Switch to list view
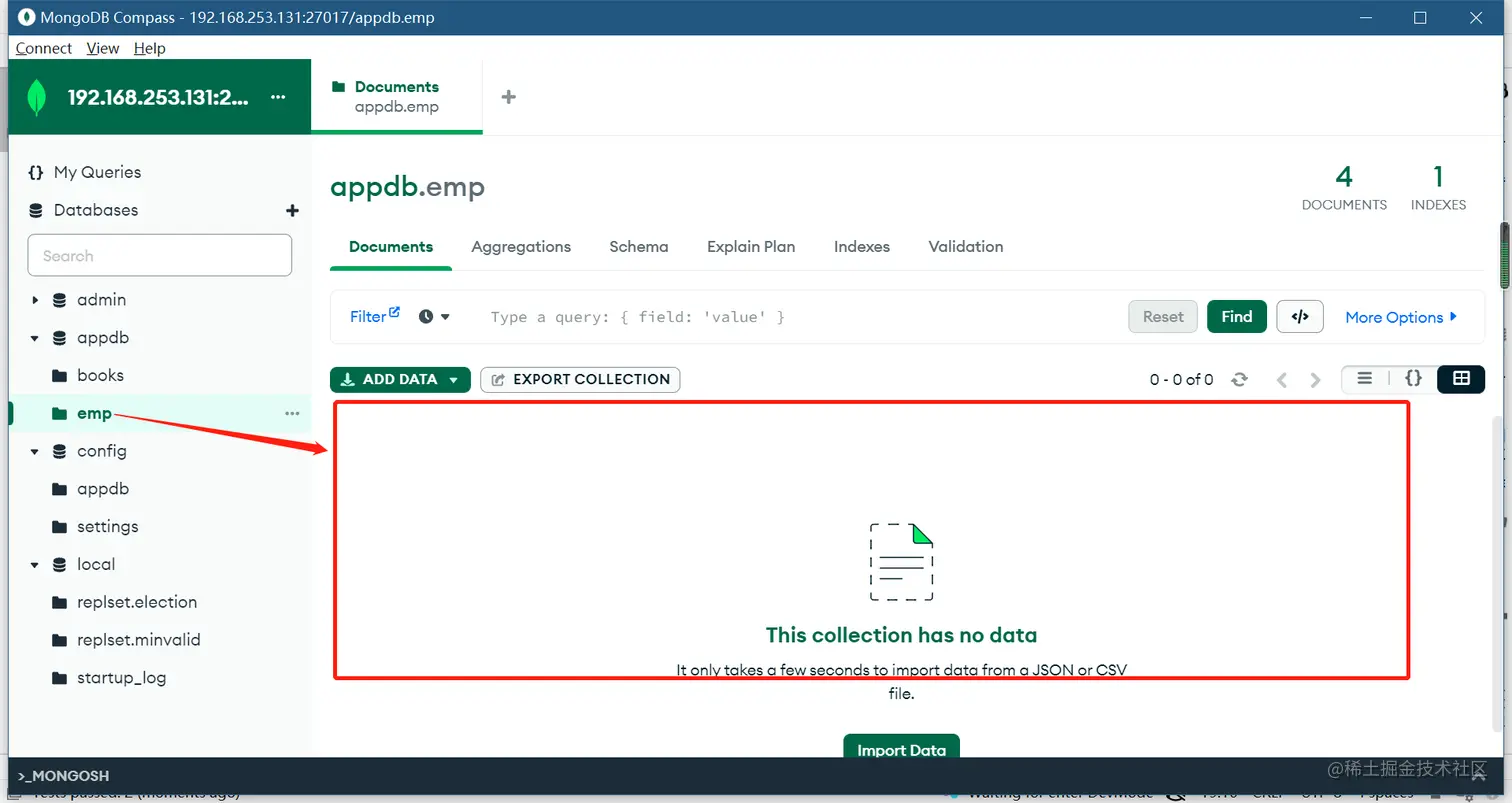This screenshot has width=1512, height=803. click(x=1365, y=378)
